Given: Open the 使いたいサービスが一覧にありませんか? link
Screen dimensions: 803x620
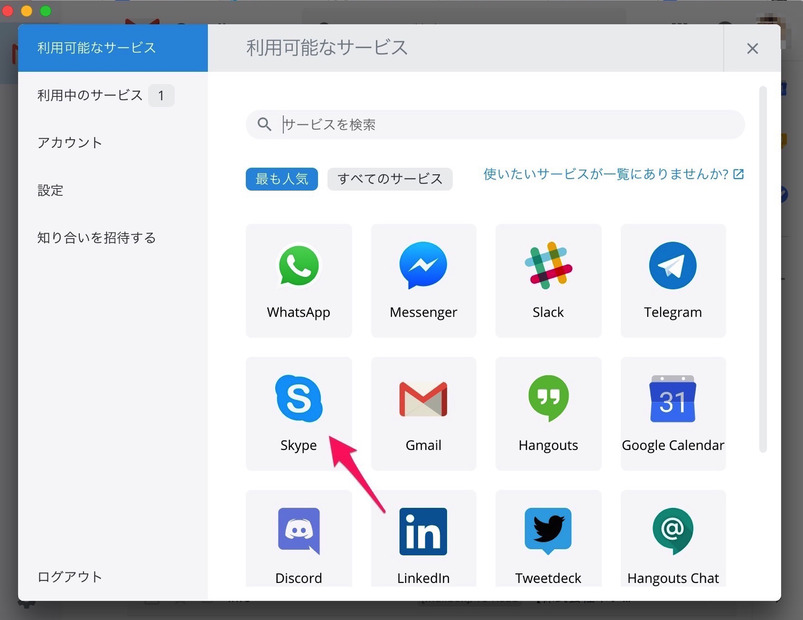Looking at the screenshot, I should (x=614, y=174).
